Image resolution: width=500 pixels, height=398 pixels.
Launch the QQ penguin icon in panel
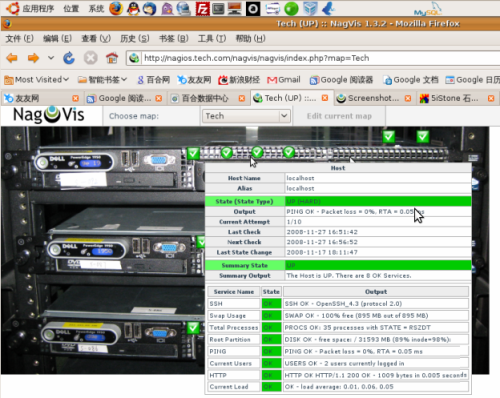click(x=133, y=8)
